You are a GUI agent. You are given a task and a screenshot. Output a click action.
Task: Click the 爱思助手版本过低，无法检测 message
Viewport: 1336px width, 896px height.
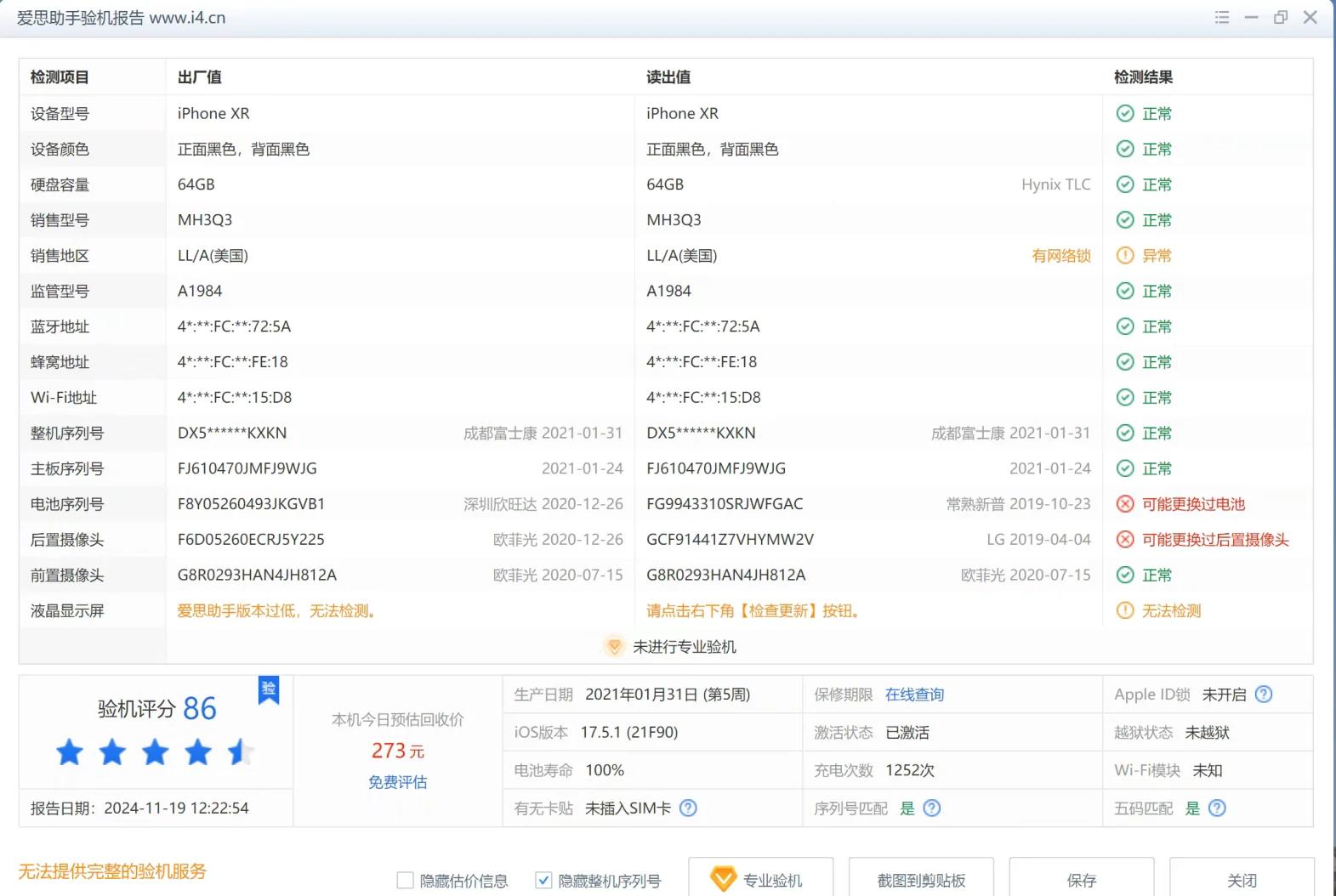click(x=277, y=610)
